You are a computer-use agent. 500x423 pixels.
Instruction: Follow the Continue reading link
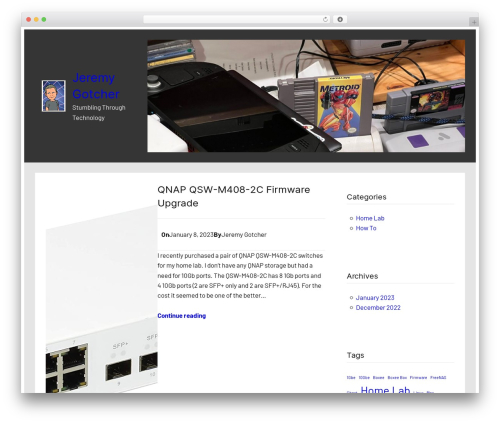point(182,316)
